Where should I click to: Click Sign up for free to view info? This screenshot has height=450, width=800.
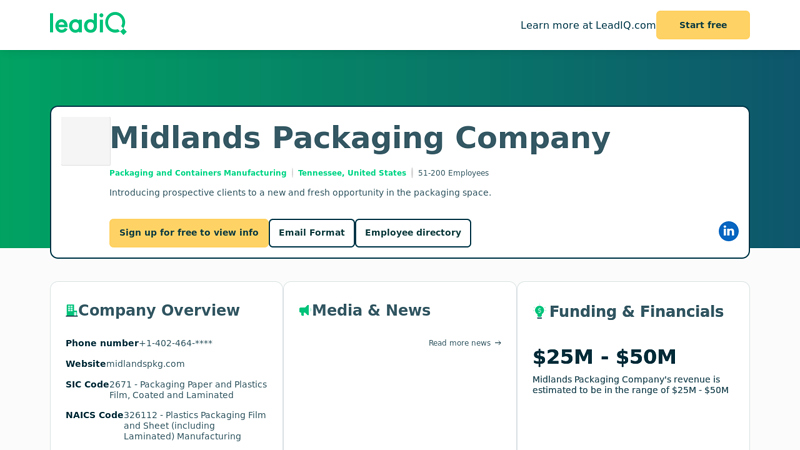coord(189,233)
